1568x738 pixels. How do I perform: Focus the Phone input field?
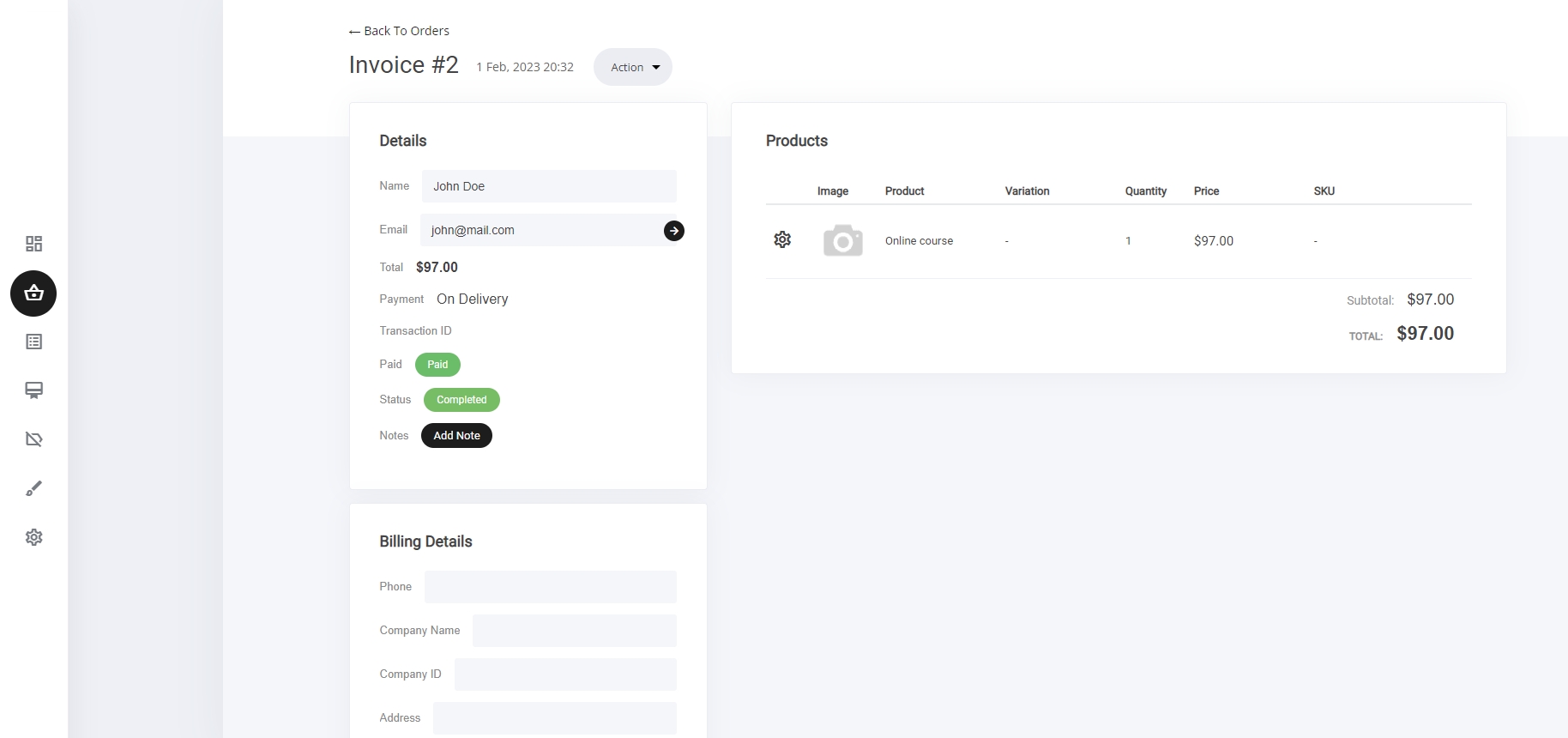(550, 587)
